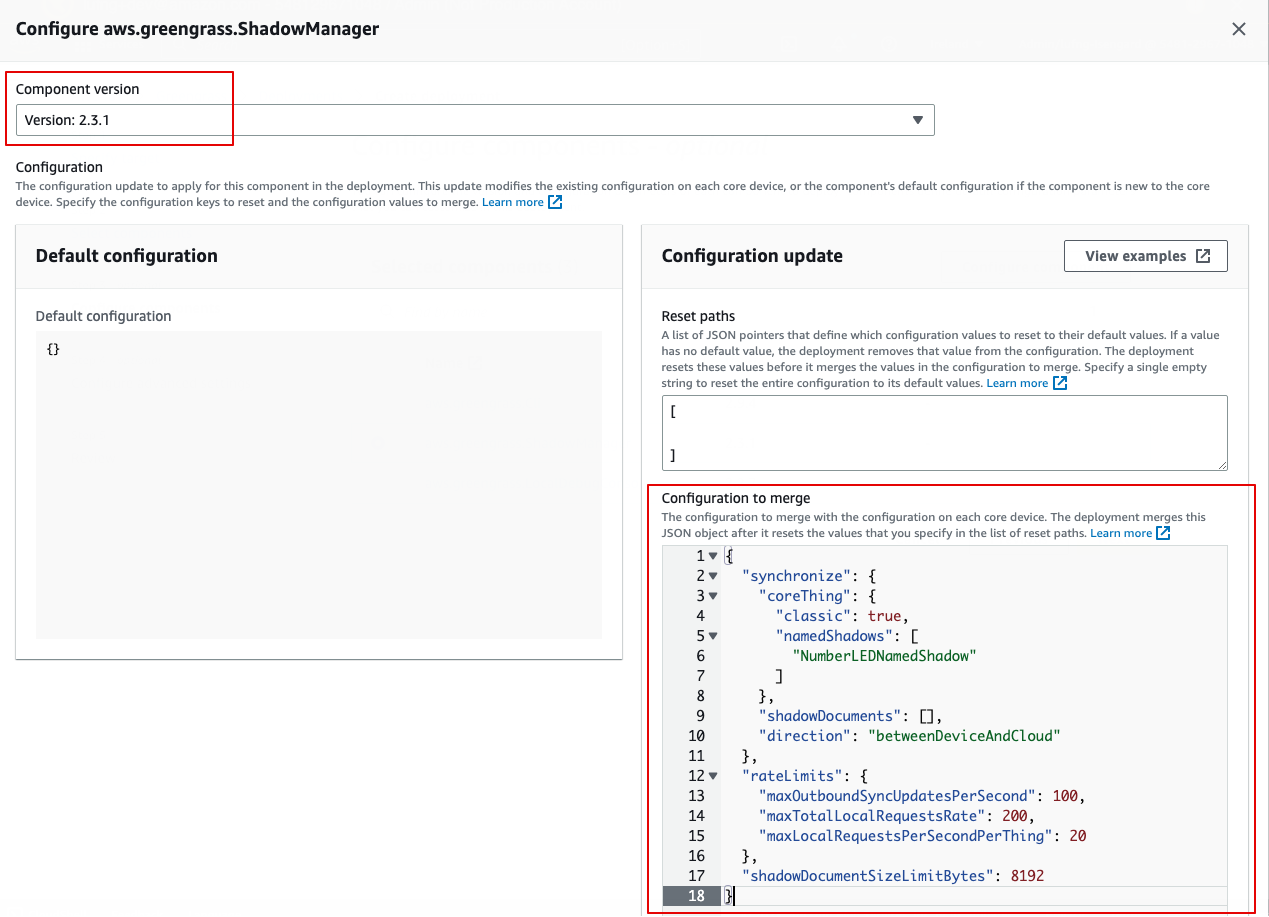The image size is (1269, 917).
Task: Click Learn more under Configuration to merge
Action: (x=1120, y=532)
